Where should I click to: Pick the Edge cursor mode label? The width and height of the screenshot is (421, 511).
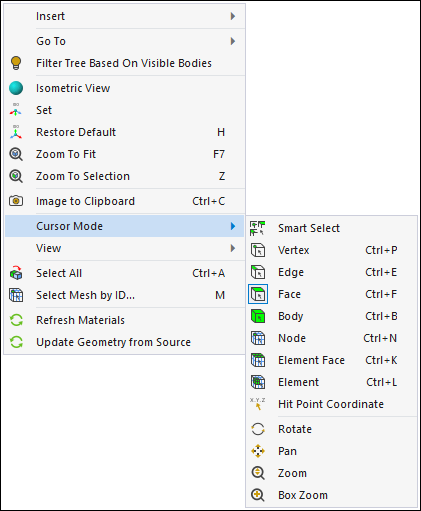291,272
